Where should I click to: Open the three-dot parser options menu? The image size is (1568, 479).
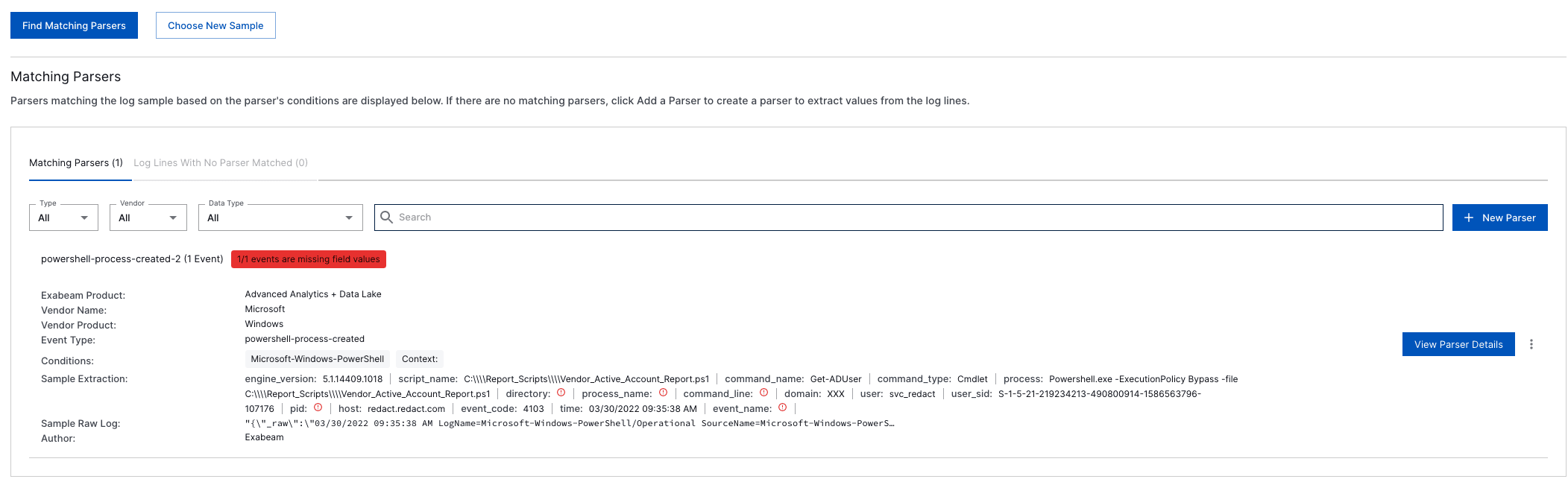point(1532,344)
